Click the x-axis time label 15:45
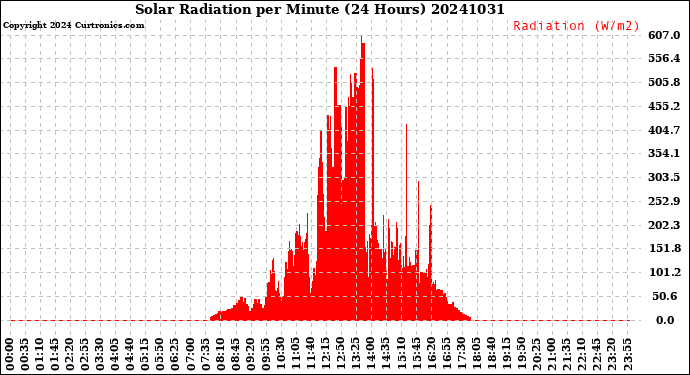Screen dimensions: 690x375 (416, 355)
